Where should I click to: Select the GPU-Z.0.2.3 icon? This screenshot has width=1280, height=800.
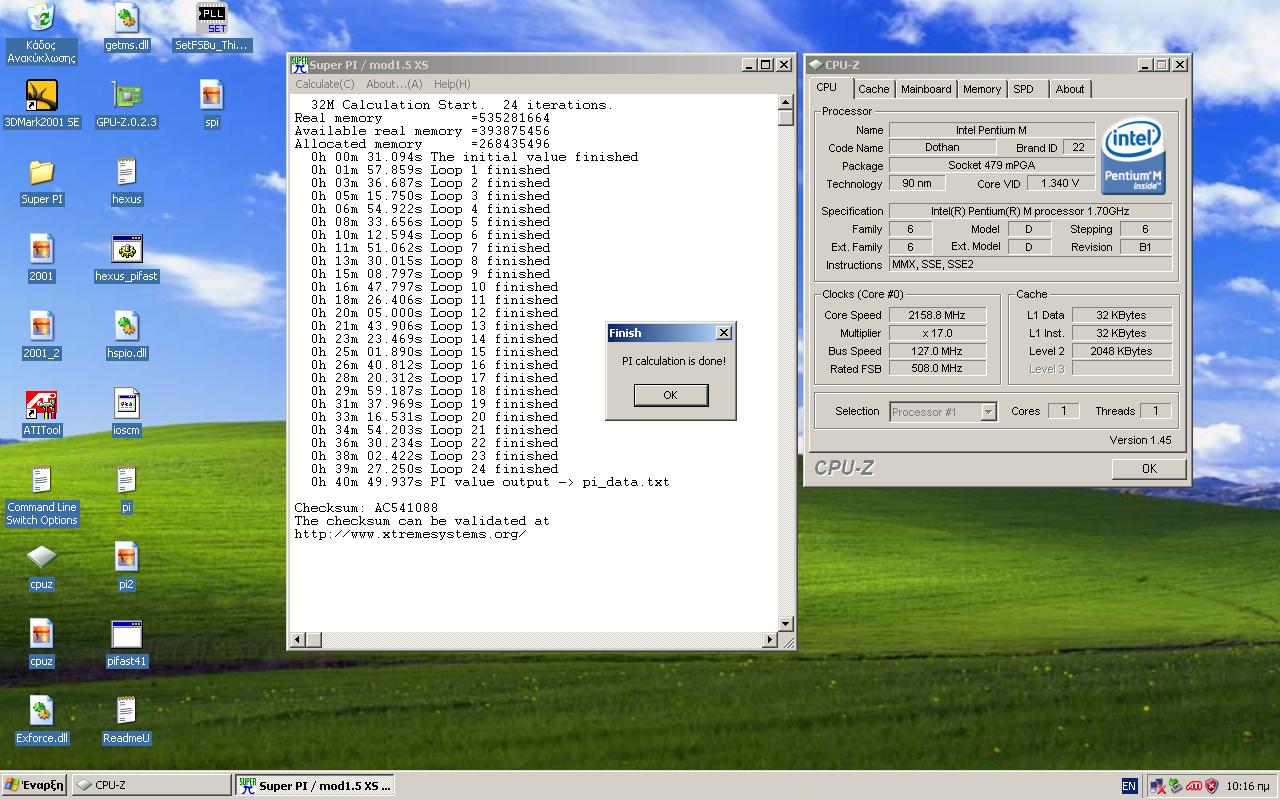coord(126,104)
